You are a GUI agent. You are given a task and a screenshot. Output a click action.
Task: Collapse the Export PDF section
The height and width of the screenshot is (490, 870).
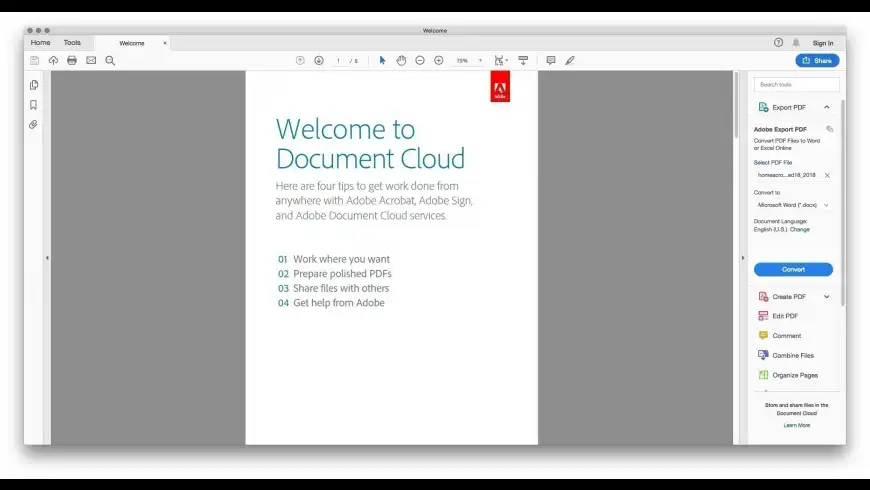point(827,107)
